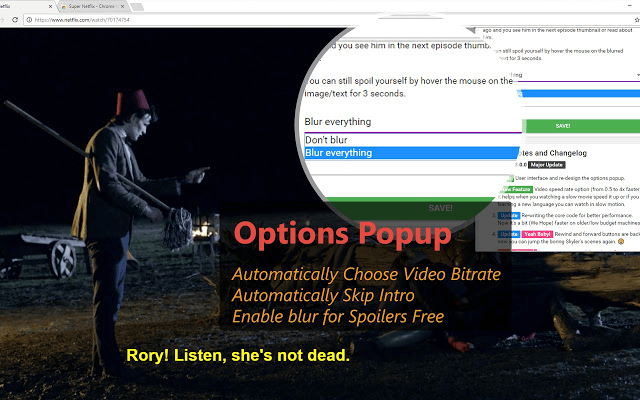
Task: Click Update badge beside Yeah Baby!
Action: tap(509, 234)
